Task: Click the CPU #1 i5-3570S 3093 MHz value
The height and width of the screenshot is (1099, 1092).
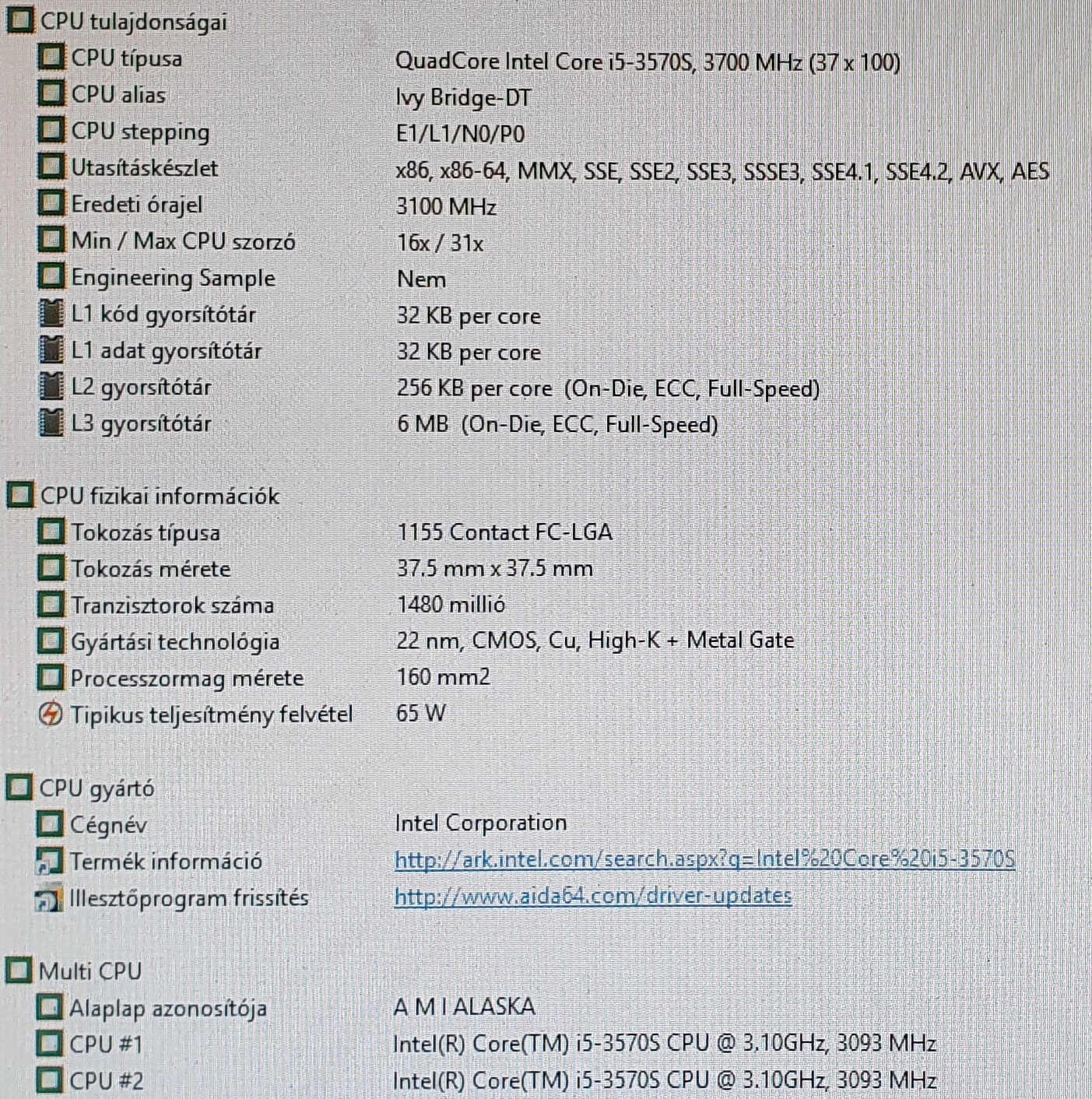Action: click(665, 1043)
